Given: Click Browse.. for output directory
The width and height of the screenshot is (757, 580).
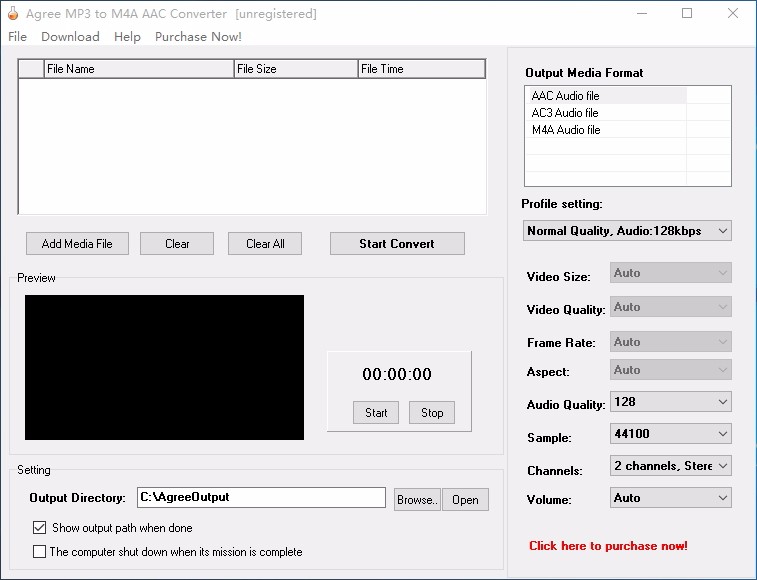Looking at the screenshot, I should point(417,499).
